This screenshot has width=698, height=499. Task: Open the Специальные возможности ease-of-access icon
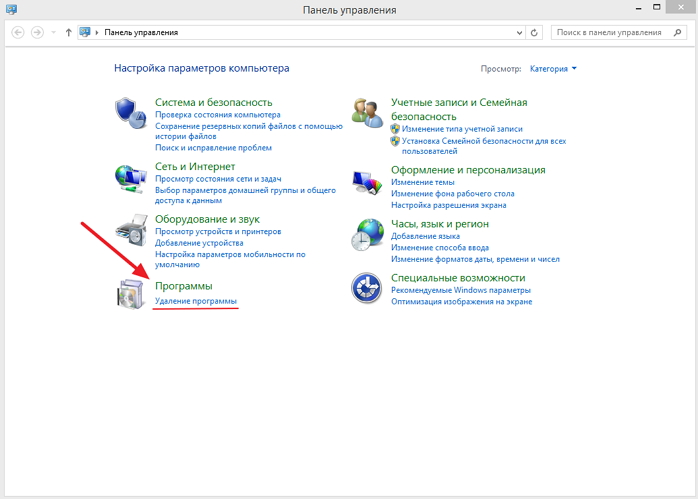click(x=366, y=288)
